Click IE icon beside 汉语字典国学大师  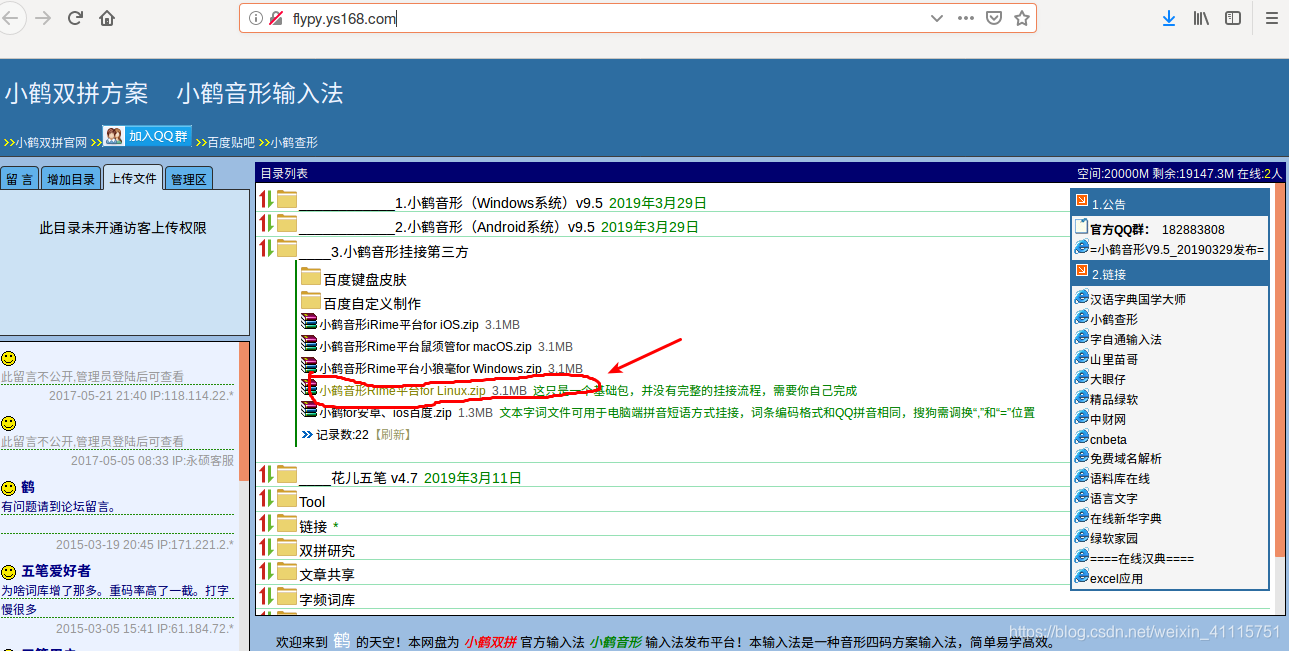(x=1081, y=298)
